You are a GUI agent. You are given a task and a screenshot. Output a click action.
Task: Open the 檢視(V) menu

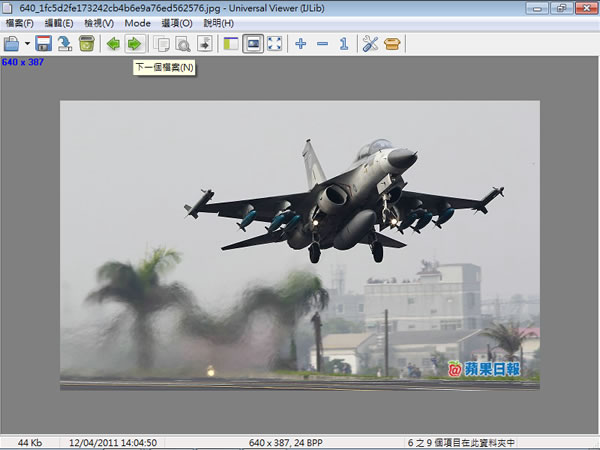(99, 23)
